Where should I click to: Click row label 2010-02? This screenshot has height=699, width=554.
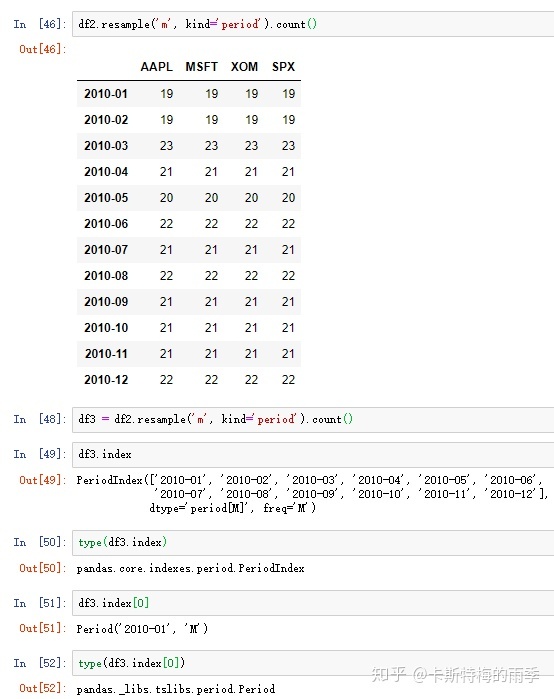coord(106,120)
